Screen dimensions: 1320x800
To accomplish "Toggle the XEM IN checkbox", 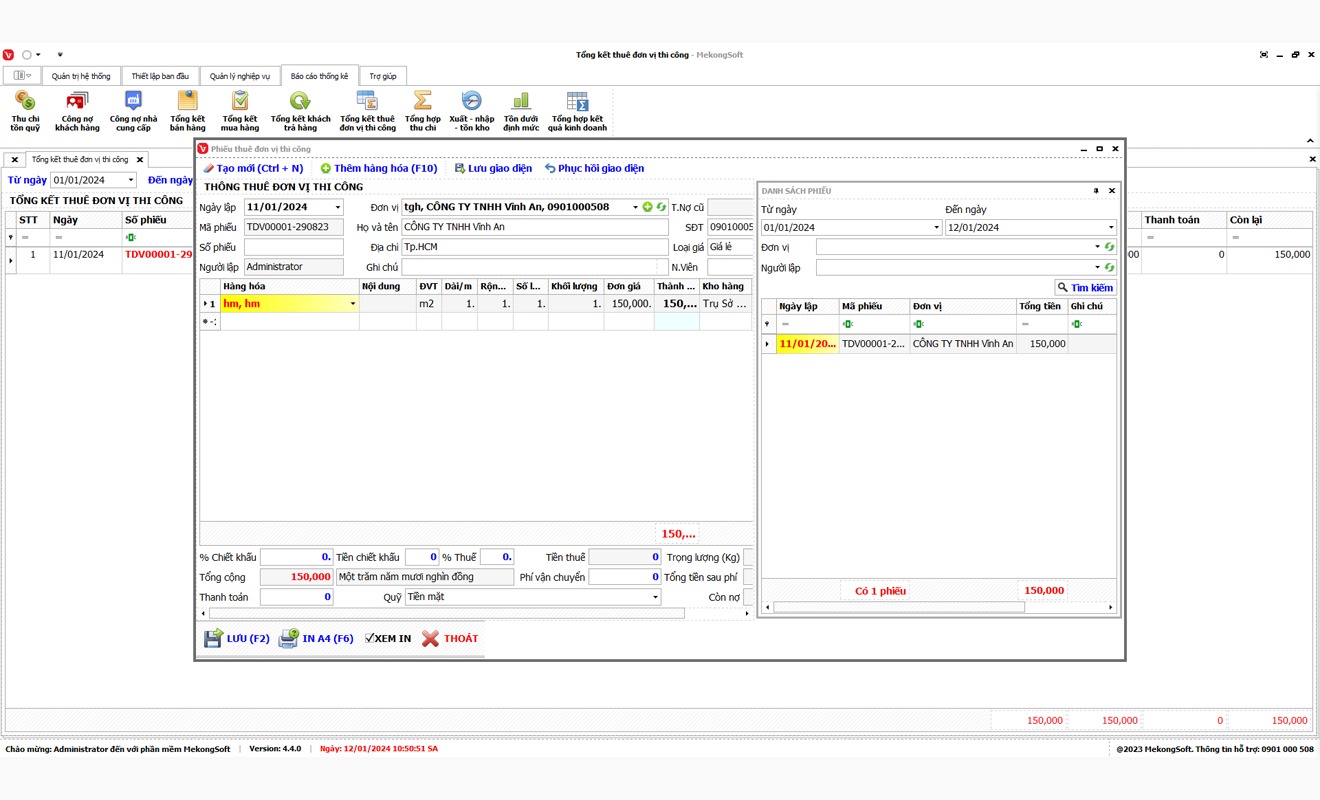I will (370, 638).
